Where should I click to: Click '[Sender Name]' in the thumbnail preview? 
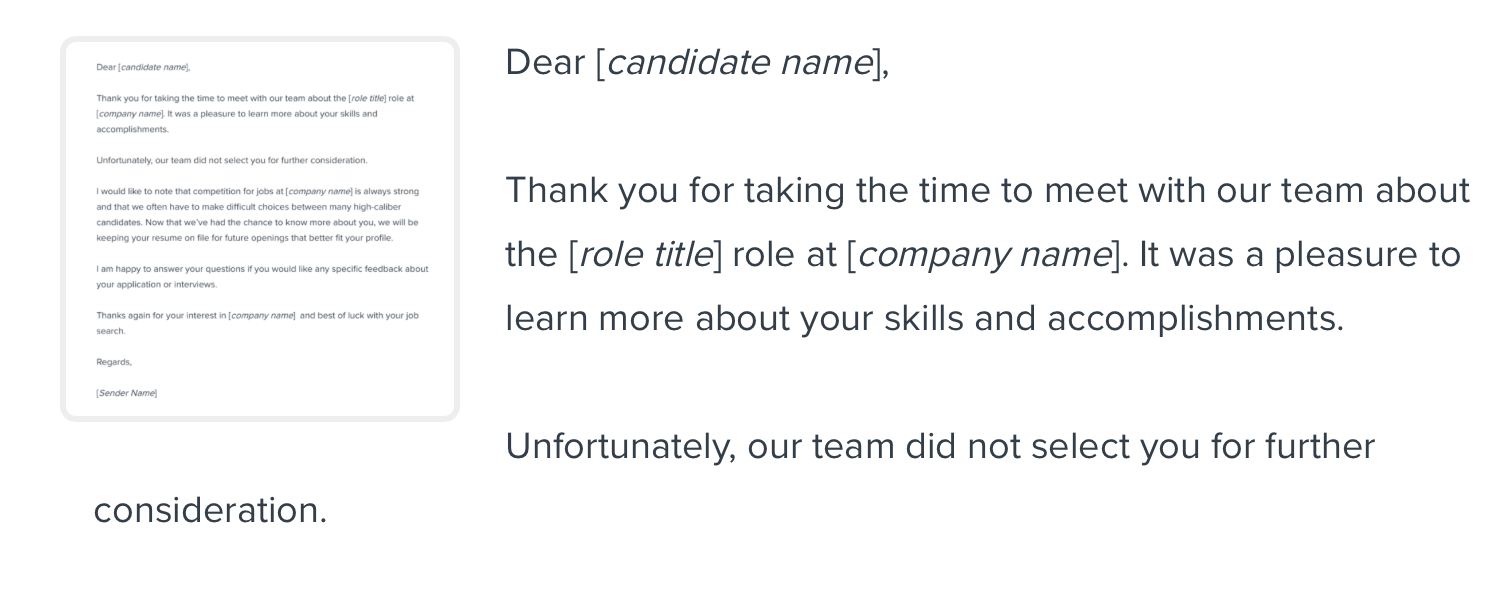[127, 393]
